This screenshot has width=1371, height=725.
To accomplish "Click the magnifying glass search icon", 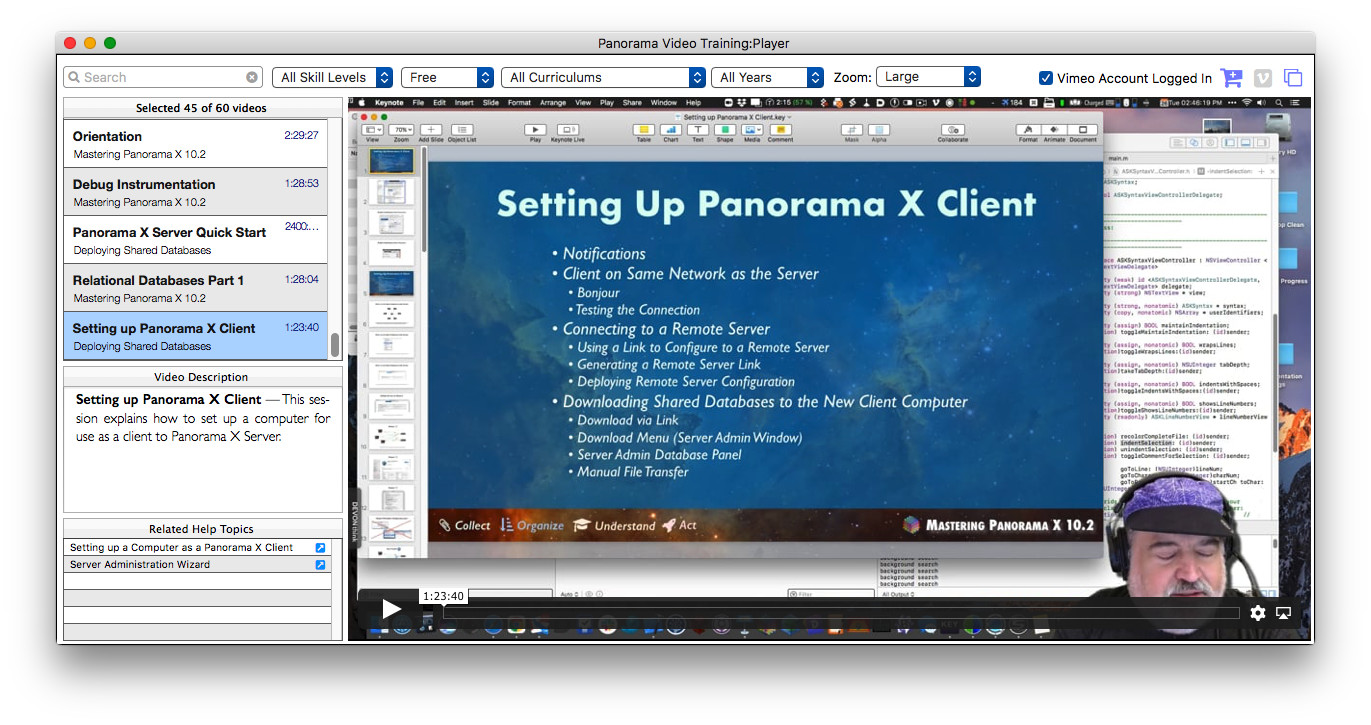I will click(74, 77).
